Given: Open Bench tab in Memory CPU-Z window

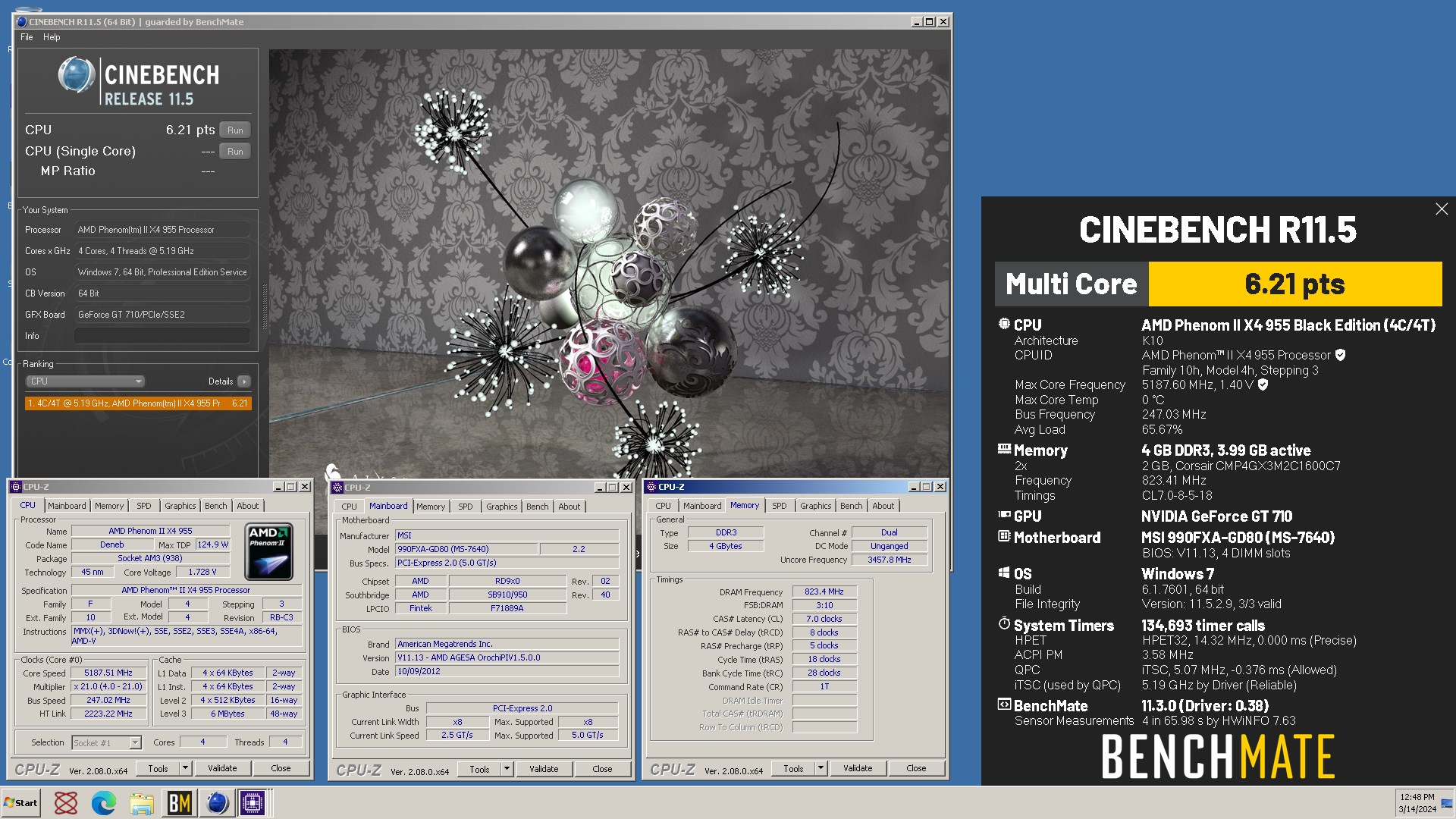Looking at the screenshot, I should click(x=852, y=506).
